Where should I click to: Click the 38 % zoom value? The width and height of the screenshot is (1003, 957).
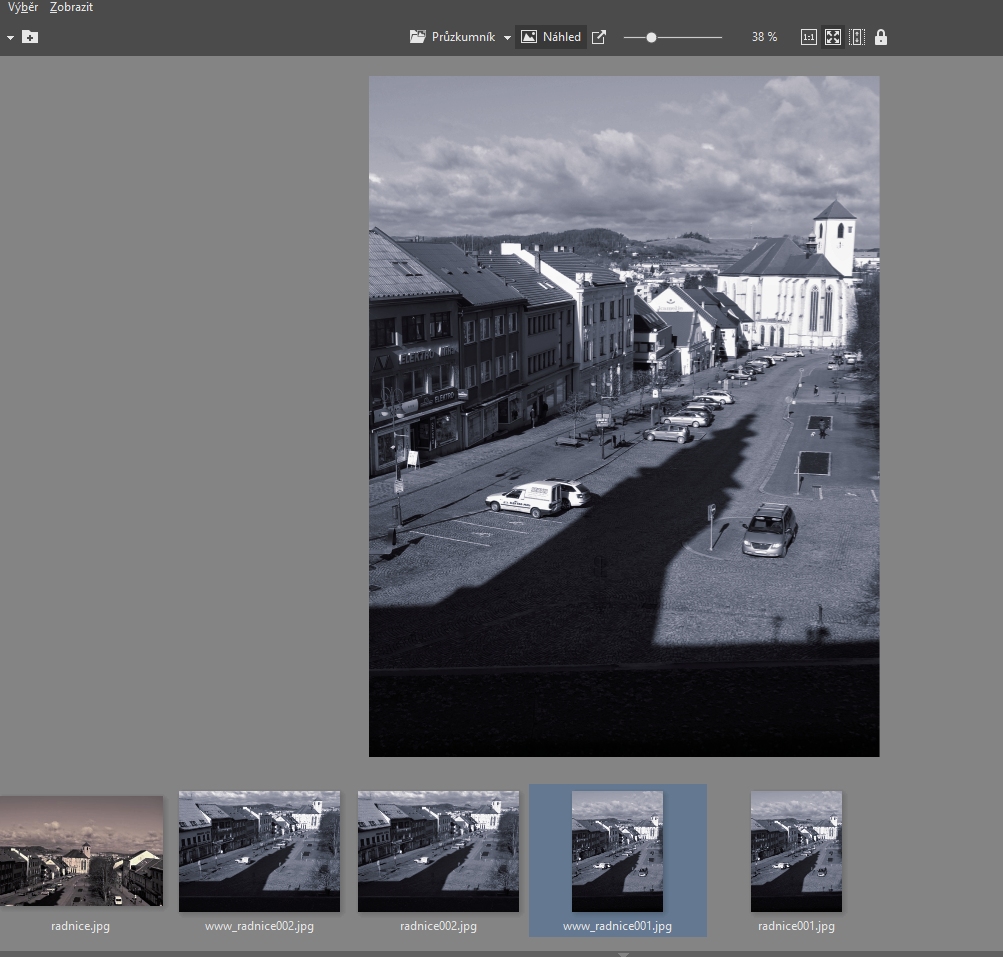pyautogui.click(x=764, y=37)
